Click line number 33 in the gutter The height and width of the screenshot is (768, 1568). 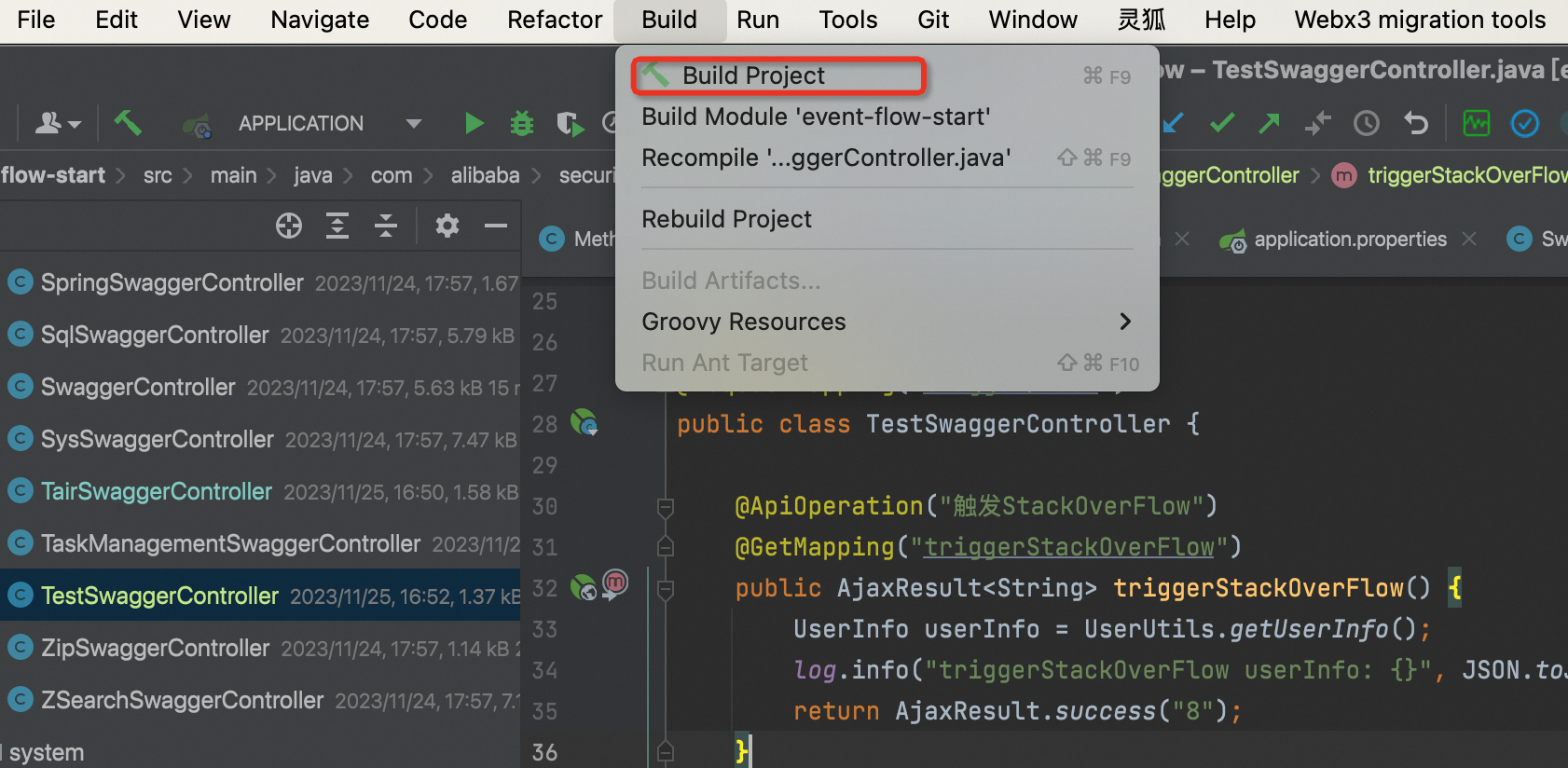pos(544,630)
